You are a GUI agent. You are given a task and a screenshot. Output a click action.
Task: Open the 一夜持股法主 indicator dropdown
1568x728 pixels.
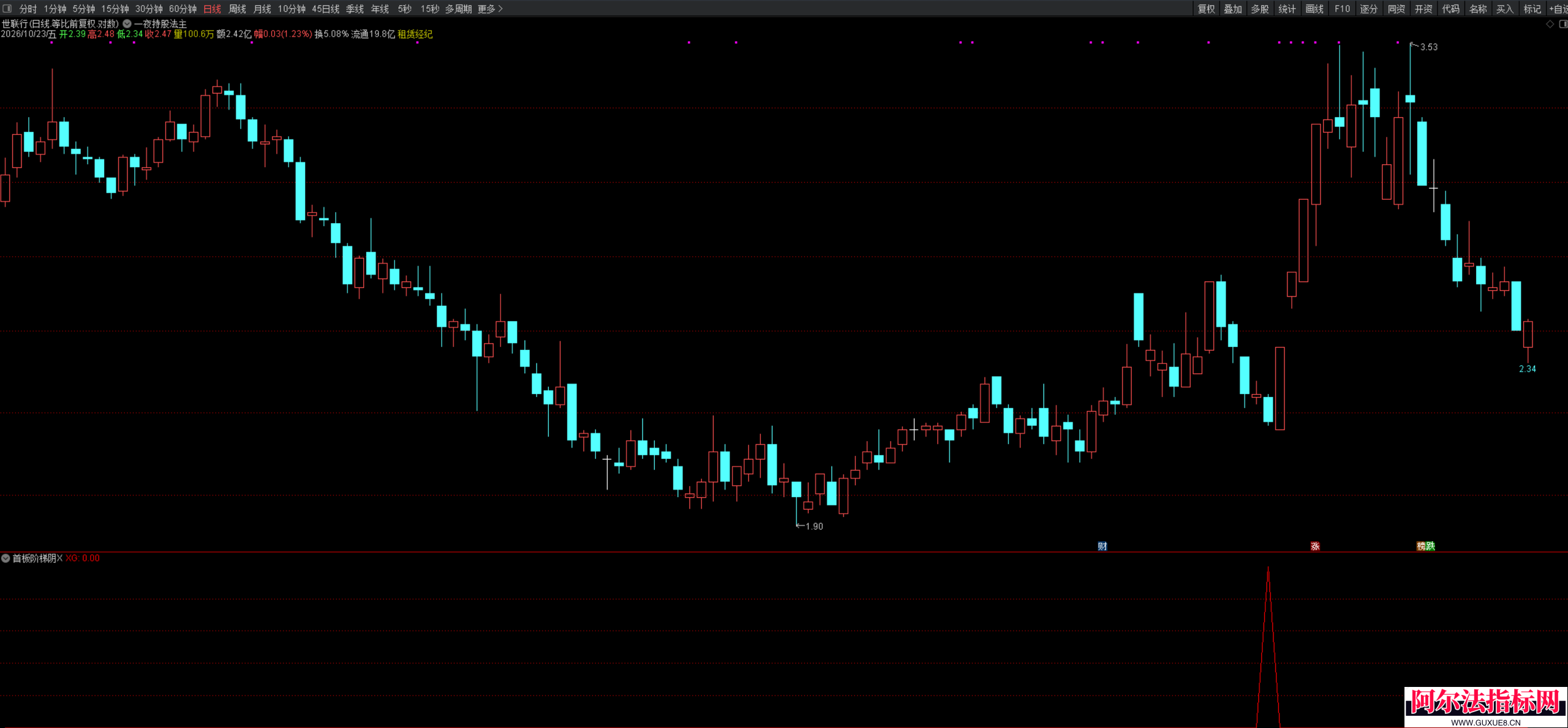(x=127, y=24)
